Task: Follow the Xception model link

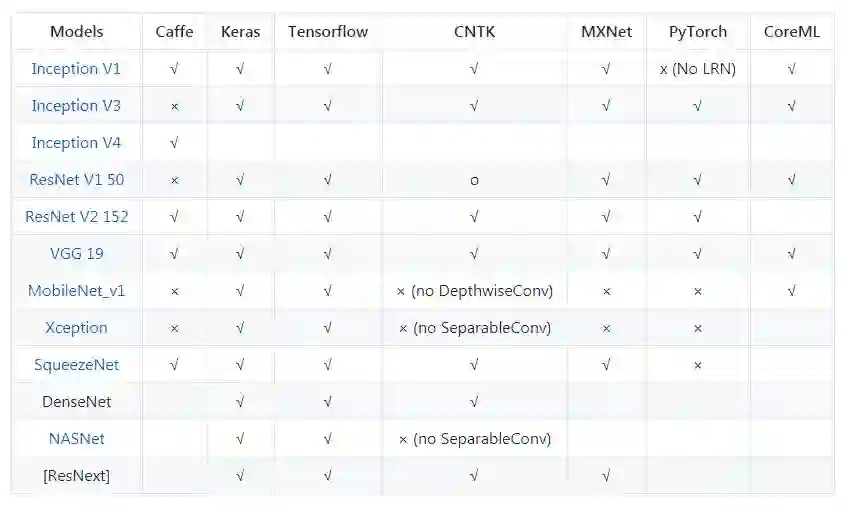Action: point(76,328)
